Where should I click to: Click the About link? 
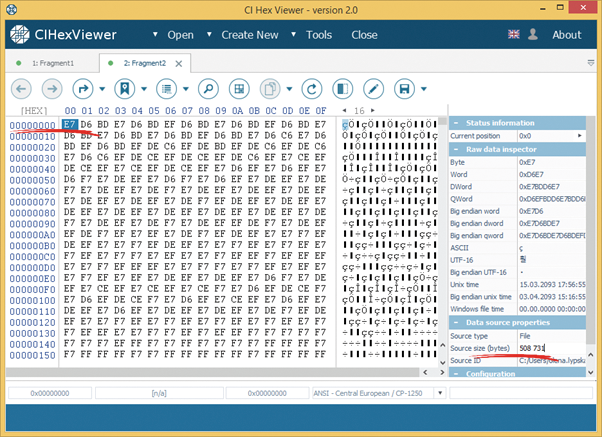567,35
